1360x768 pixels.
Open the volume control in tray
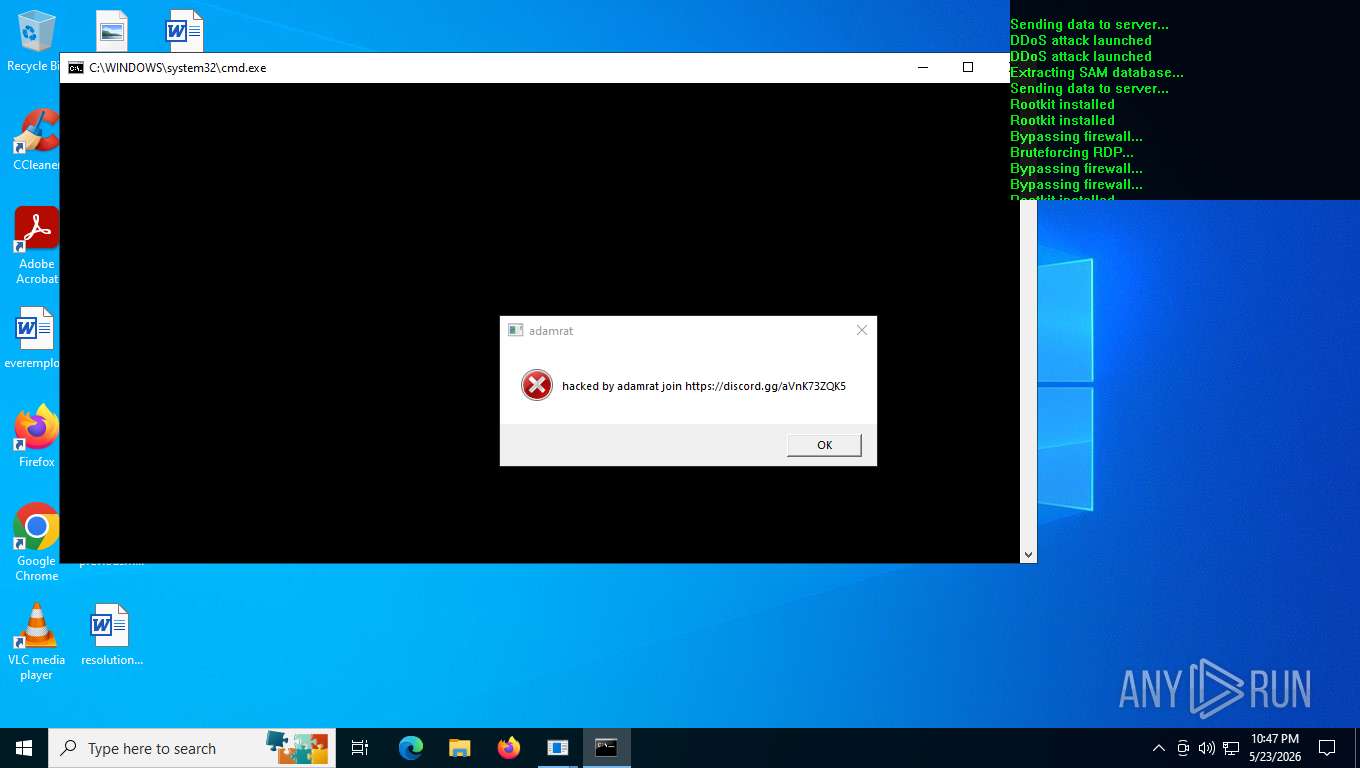coord(1207,748)
